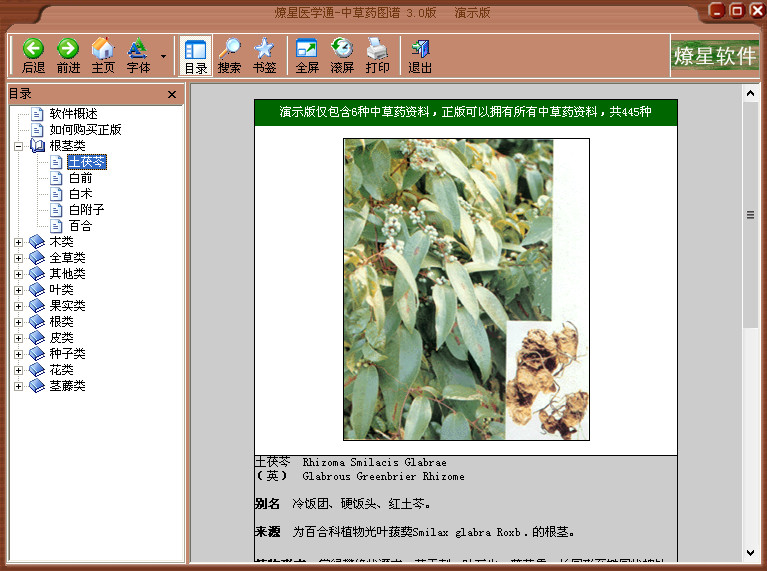Click the 木类 book icon

[37, 242]
